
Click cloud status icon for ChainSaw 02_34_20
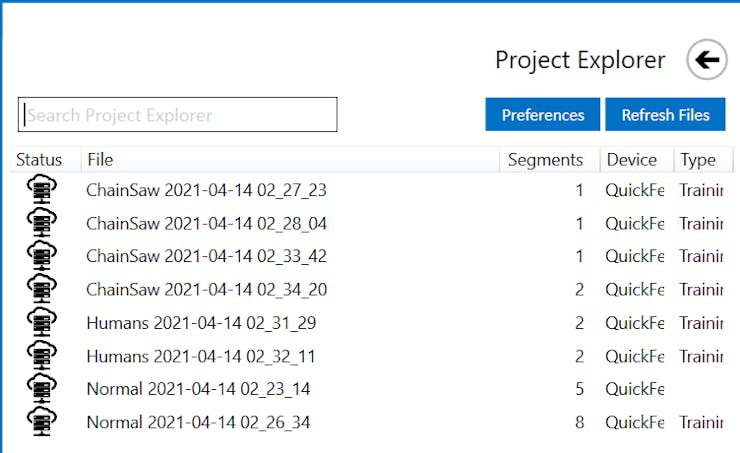tap(40, 290)
